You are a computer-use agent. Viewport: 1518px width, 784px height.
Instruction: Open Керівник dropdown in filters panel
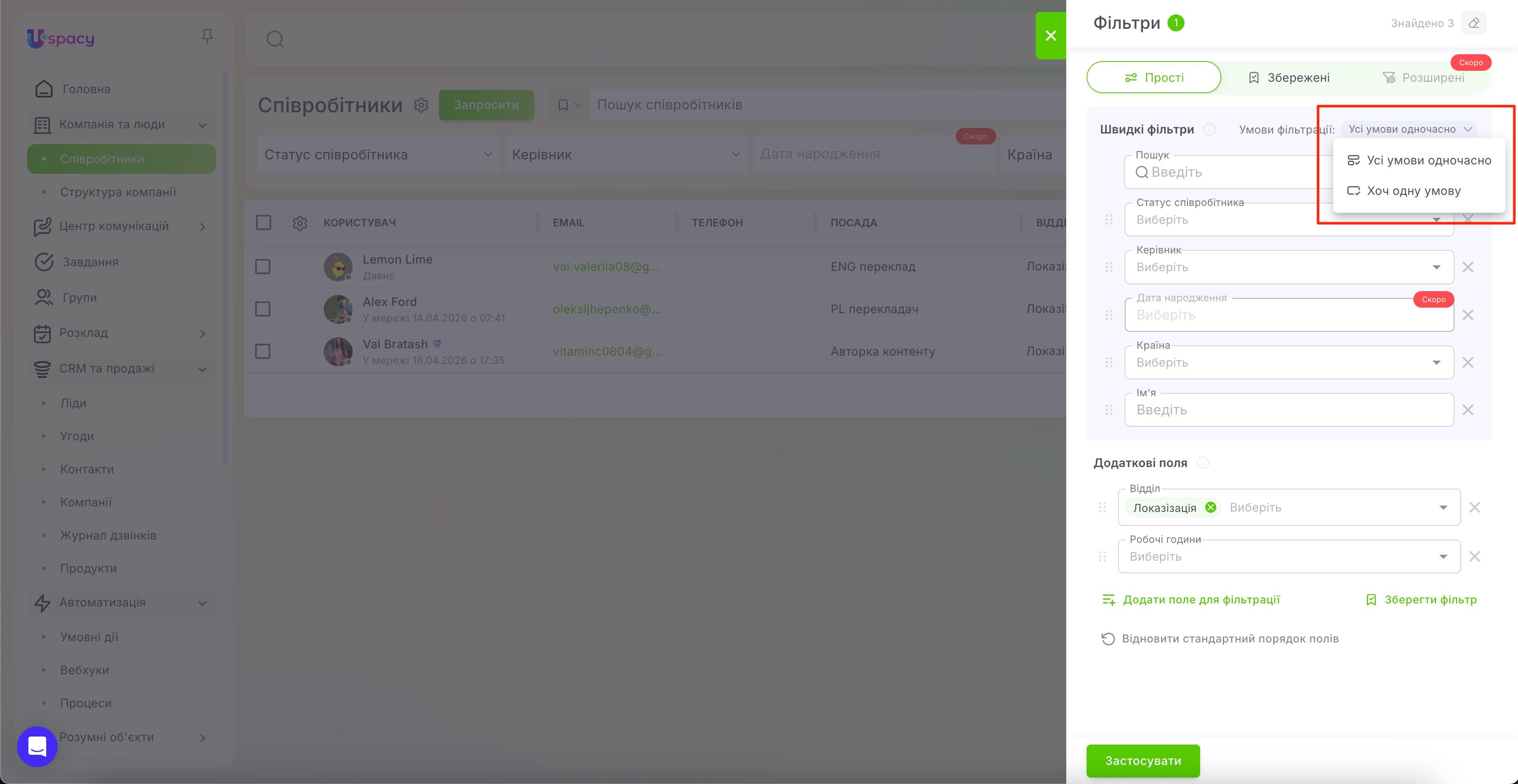click(1289, 267)
